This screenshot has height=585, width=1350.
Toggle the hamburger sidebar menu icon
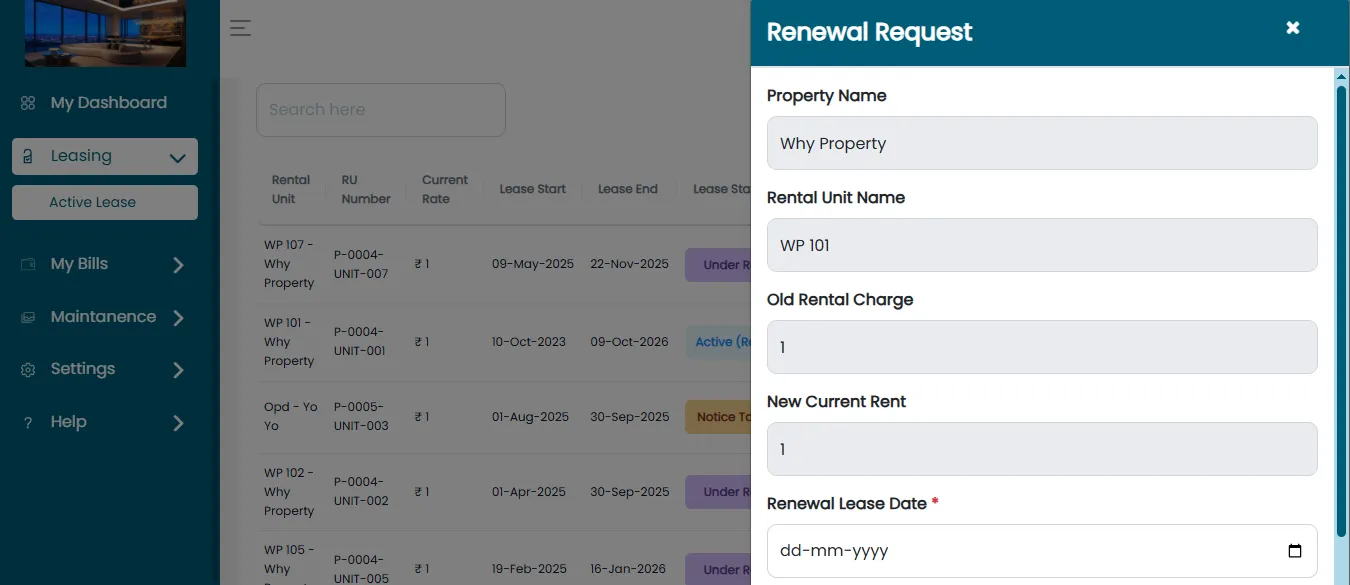tap(240, 28)
